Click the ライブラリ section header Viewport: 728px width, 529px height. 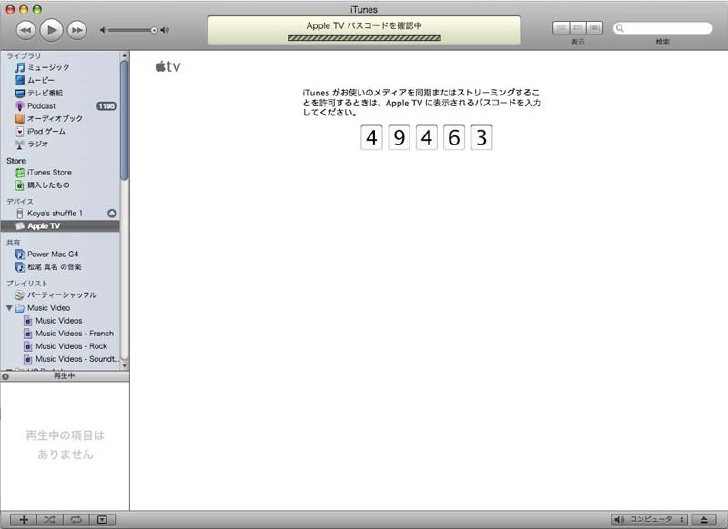23,56
